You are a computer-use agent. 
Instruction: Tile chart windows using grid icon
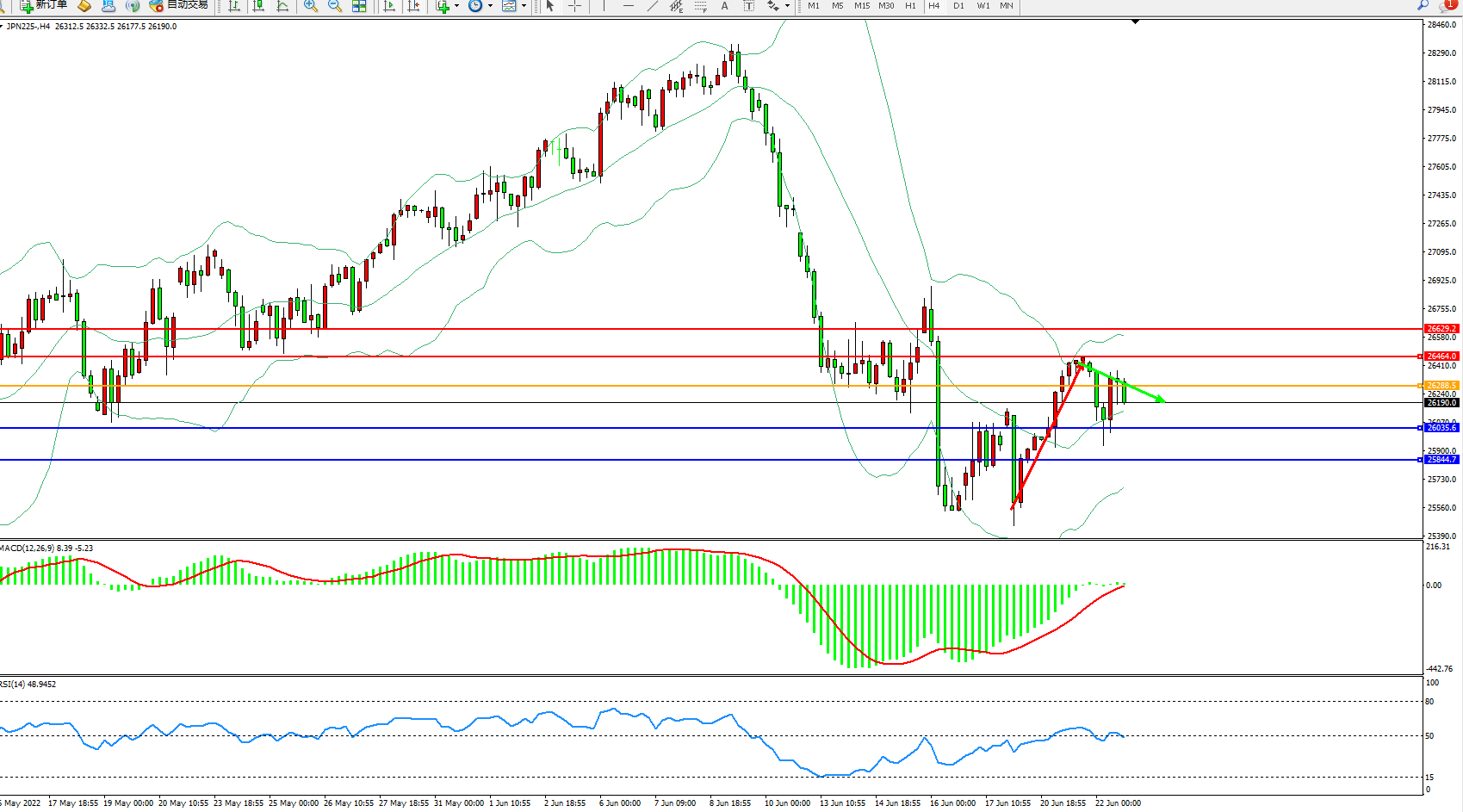(x=359, y=6)
